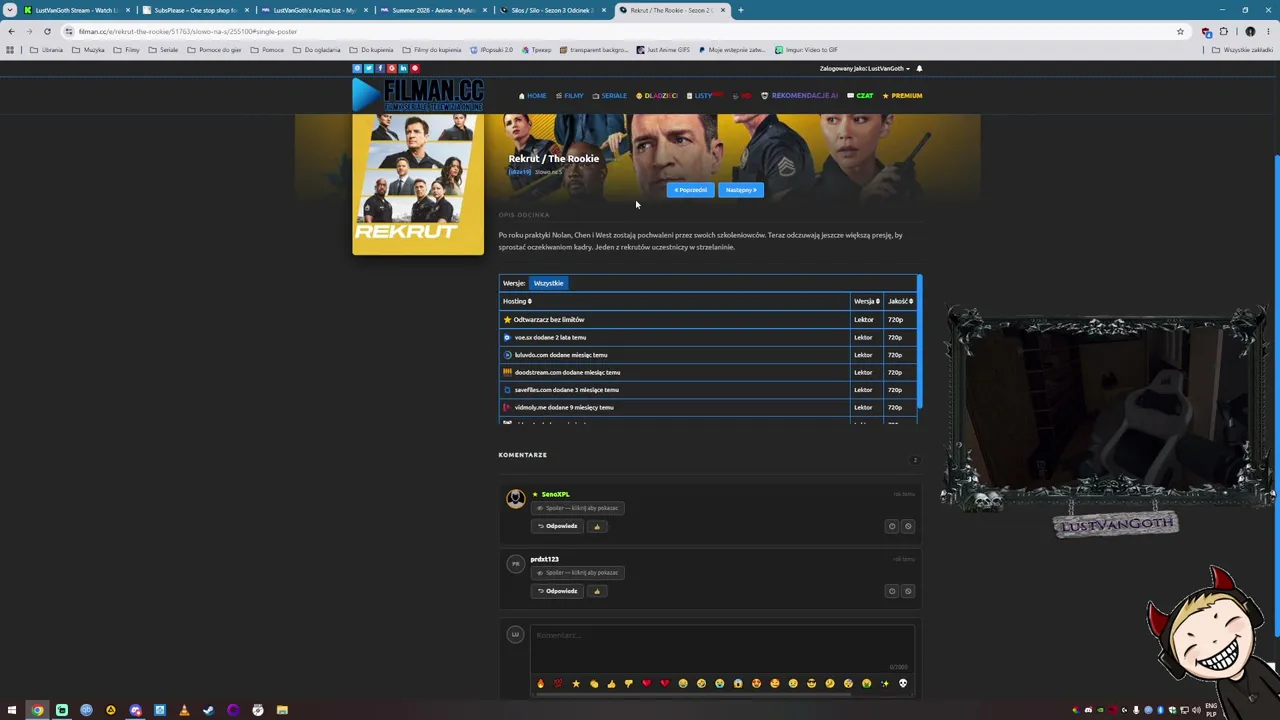Open the Pomoce do gier bookmarks folder
Image resolution: width=1280 pixels, height=720 pixels.
(x=215, y=50)
